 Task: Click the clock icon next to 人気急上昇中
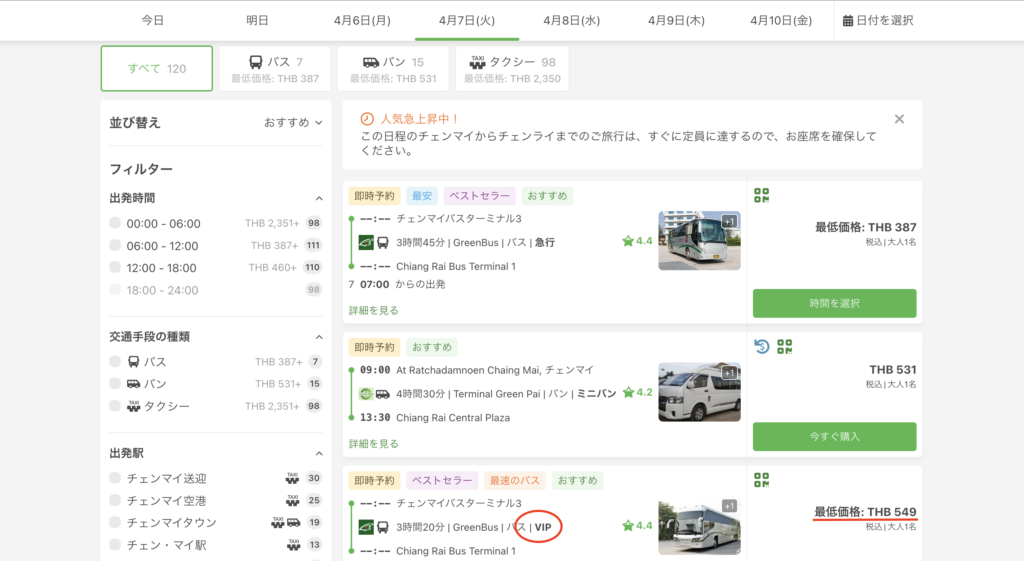(367, 119)
